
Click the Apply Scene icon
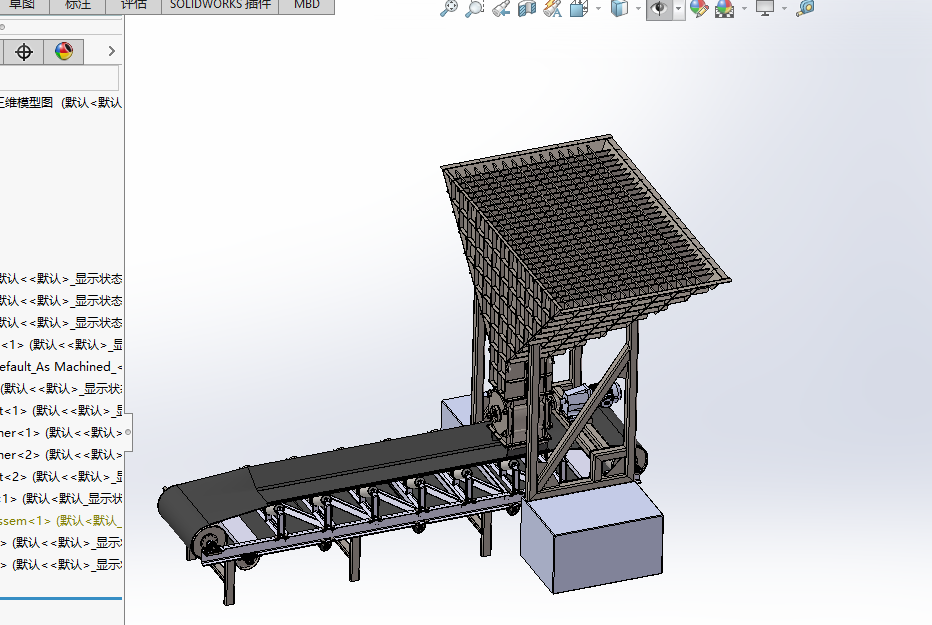[724, 9]
